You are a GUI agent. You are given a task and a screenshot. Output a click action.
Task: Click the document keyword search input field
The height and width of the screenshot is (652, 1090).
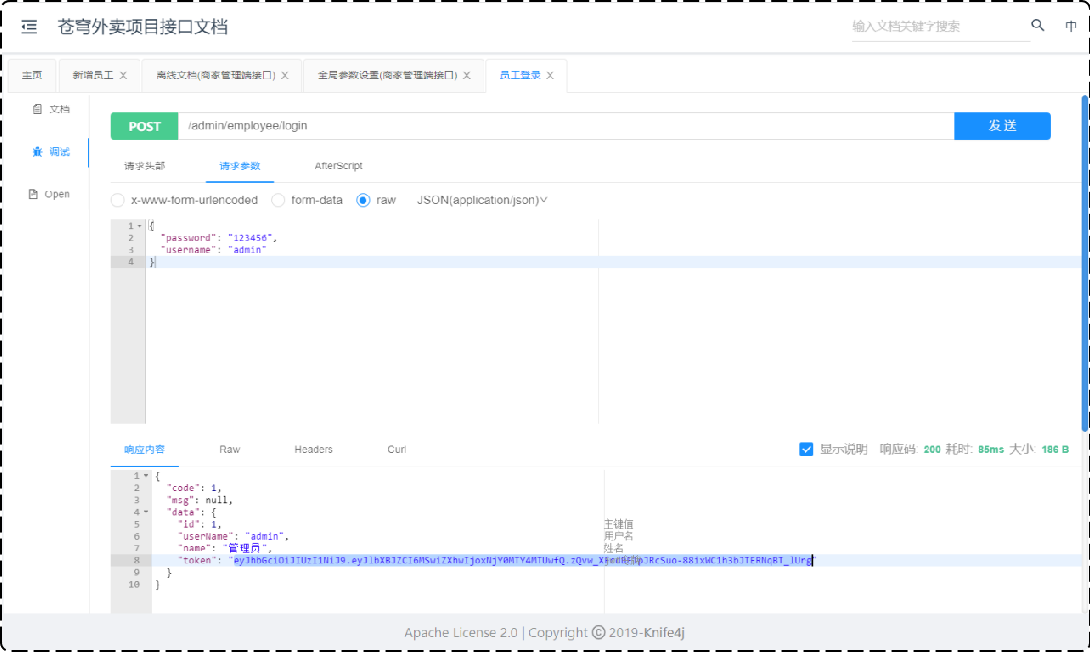(938, 27)
